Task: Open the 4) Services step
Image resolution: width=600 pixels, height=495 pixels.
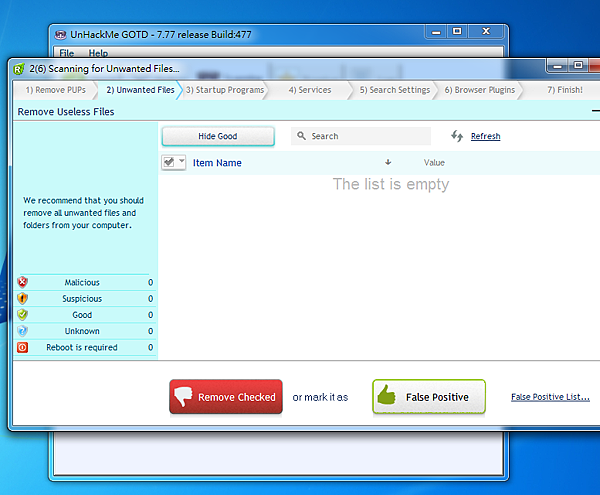Action: click(310, 90)
